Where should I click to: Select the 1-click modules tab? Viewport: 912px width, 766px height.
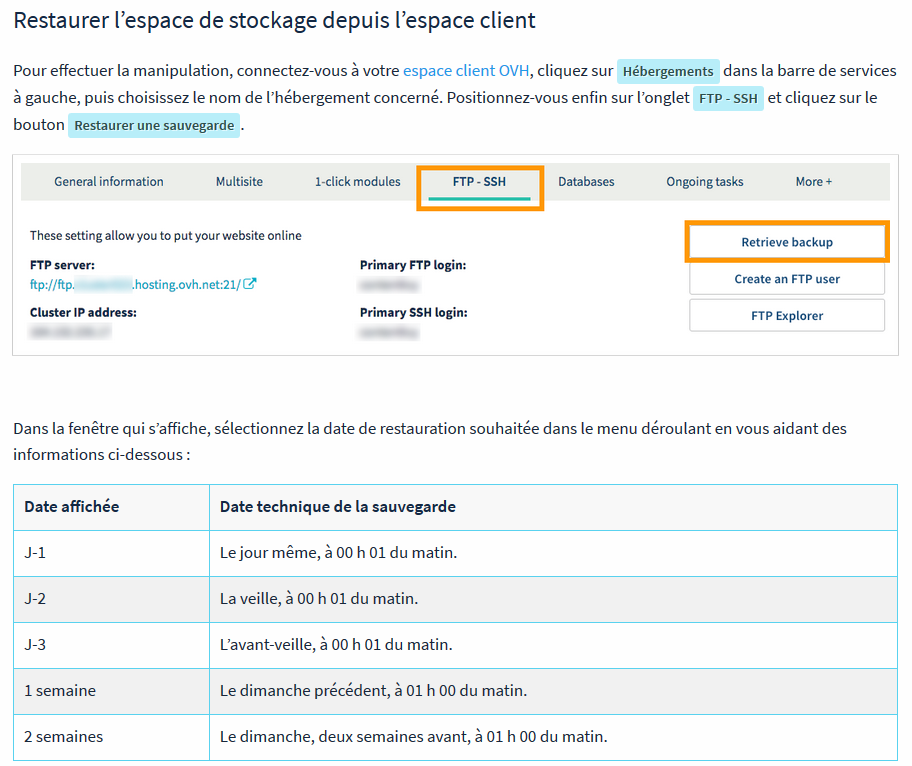(357, 182)
